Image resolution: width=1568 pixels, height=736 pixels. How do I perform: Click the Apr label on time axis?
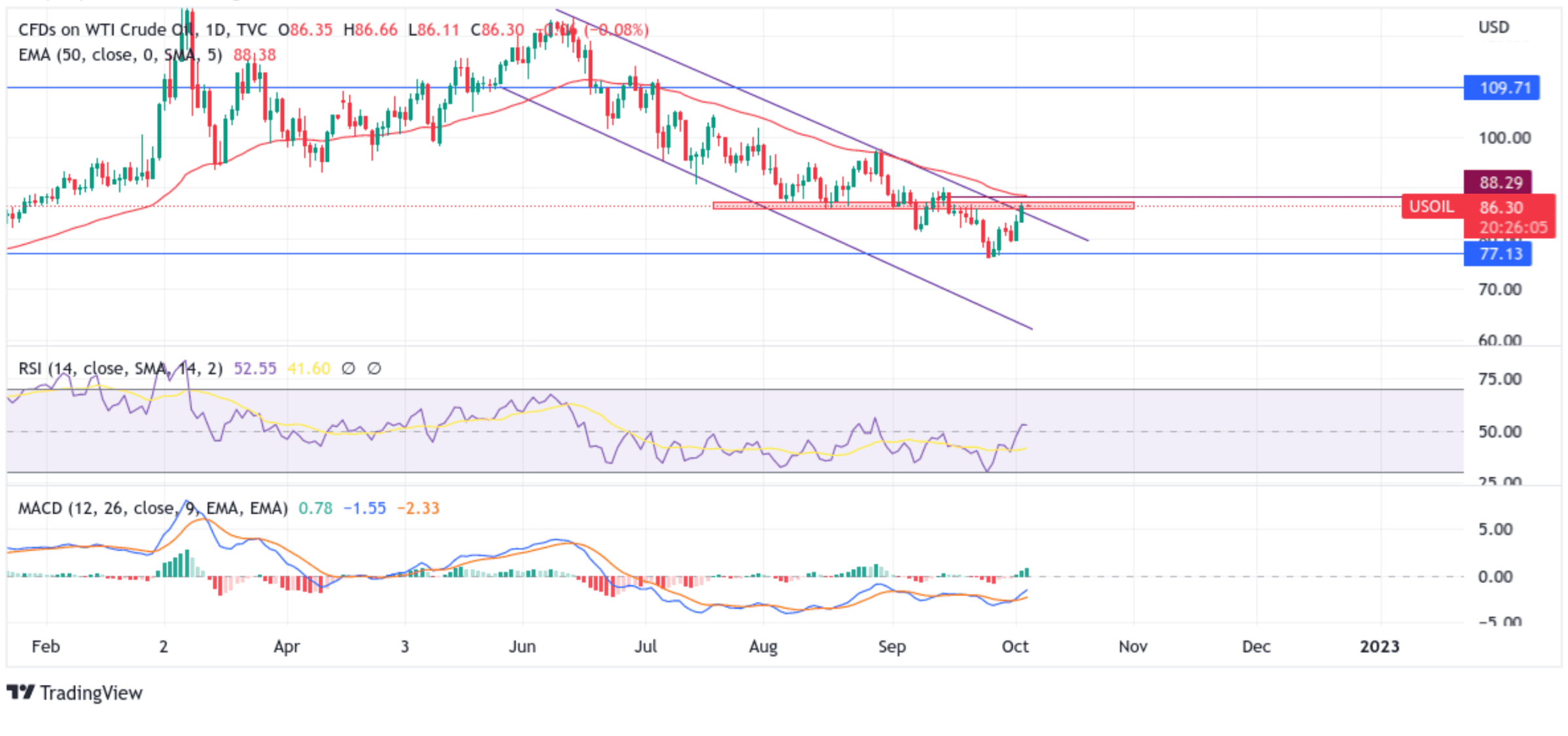(x=287, y=646)
